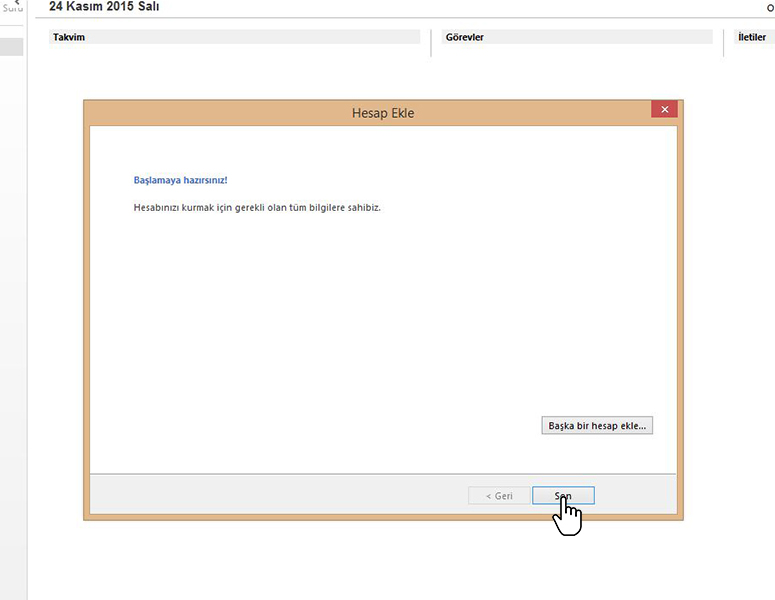Viewport: 775px width, 600px height.
Task: Click the truncated 'Sürü' label in the left pane
Action: (12, 9)
